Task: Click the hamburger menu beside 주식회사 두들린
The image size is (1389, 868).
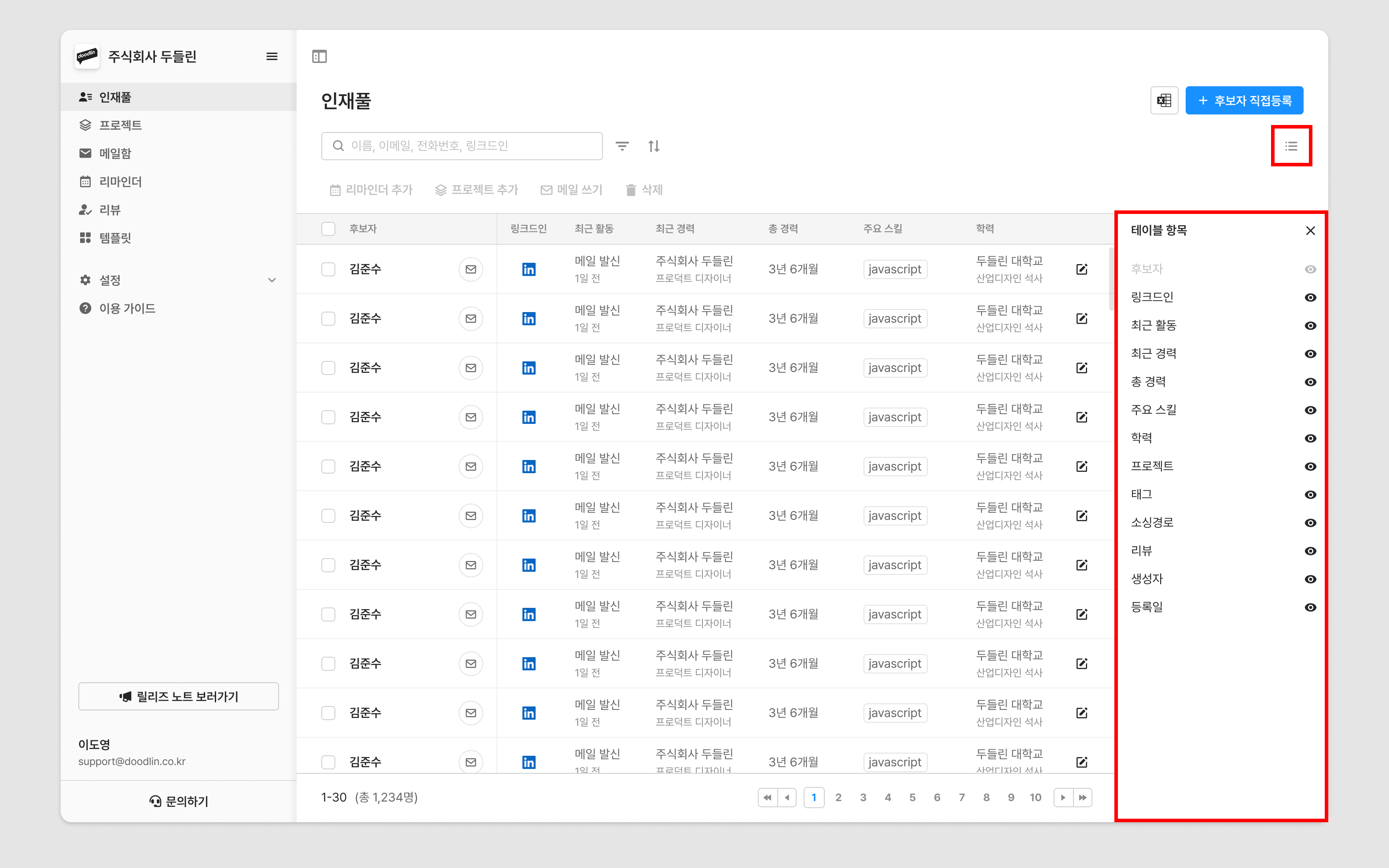Action: tap(272, 56)
